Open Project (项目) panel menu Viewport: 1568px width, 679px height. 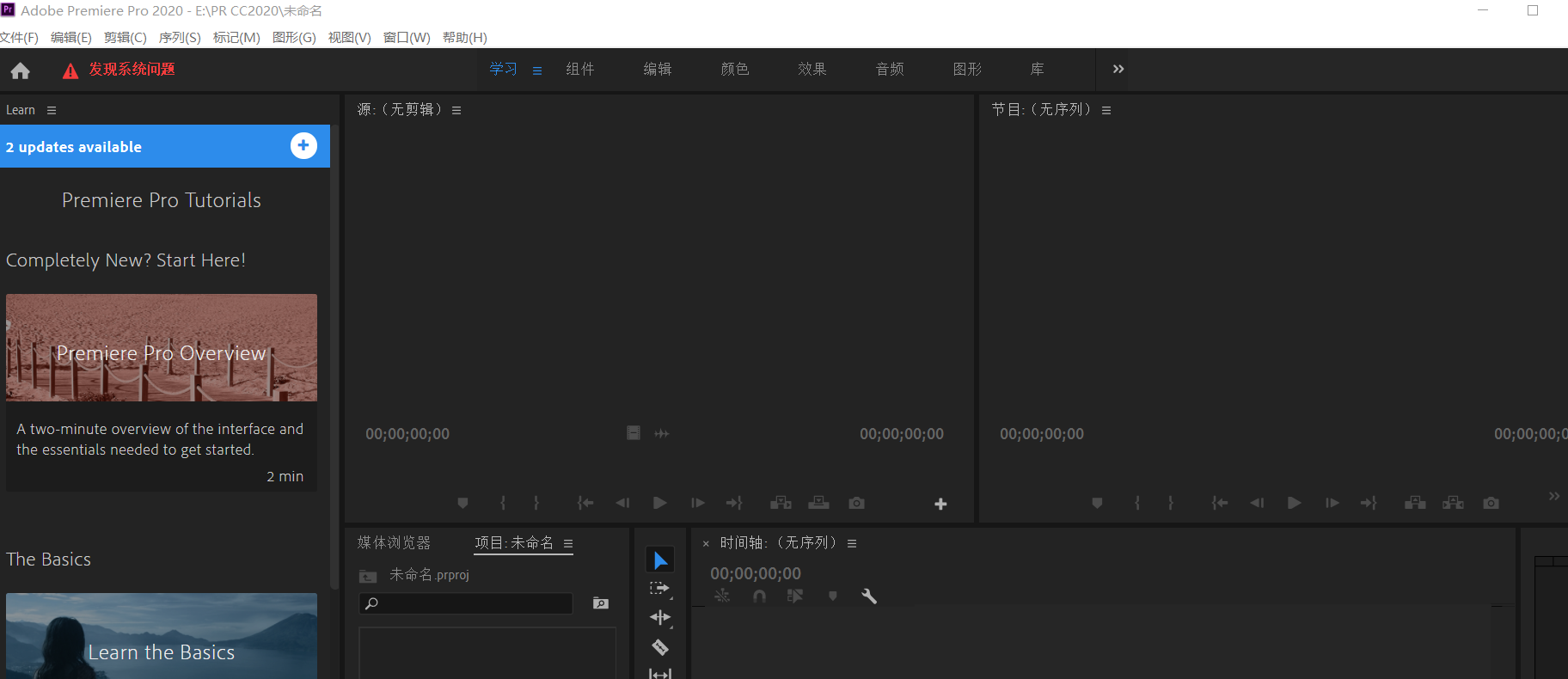click(568, 543)
